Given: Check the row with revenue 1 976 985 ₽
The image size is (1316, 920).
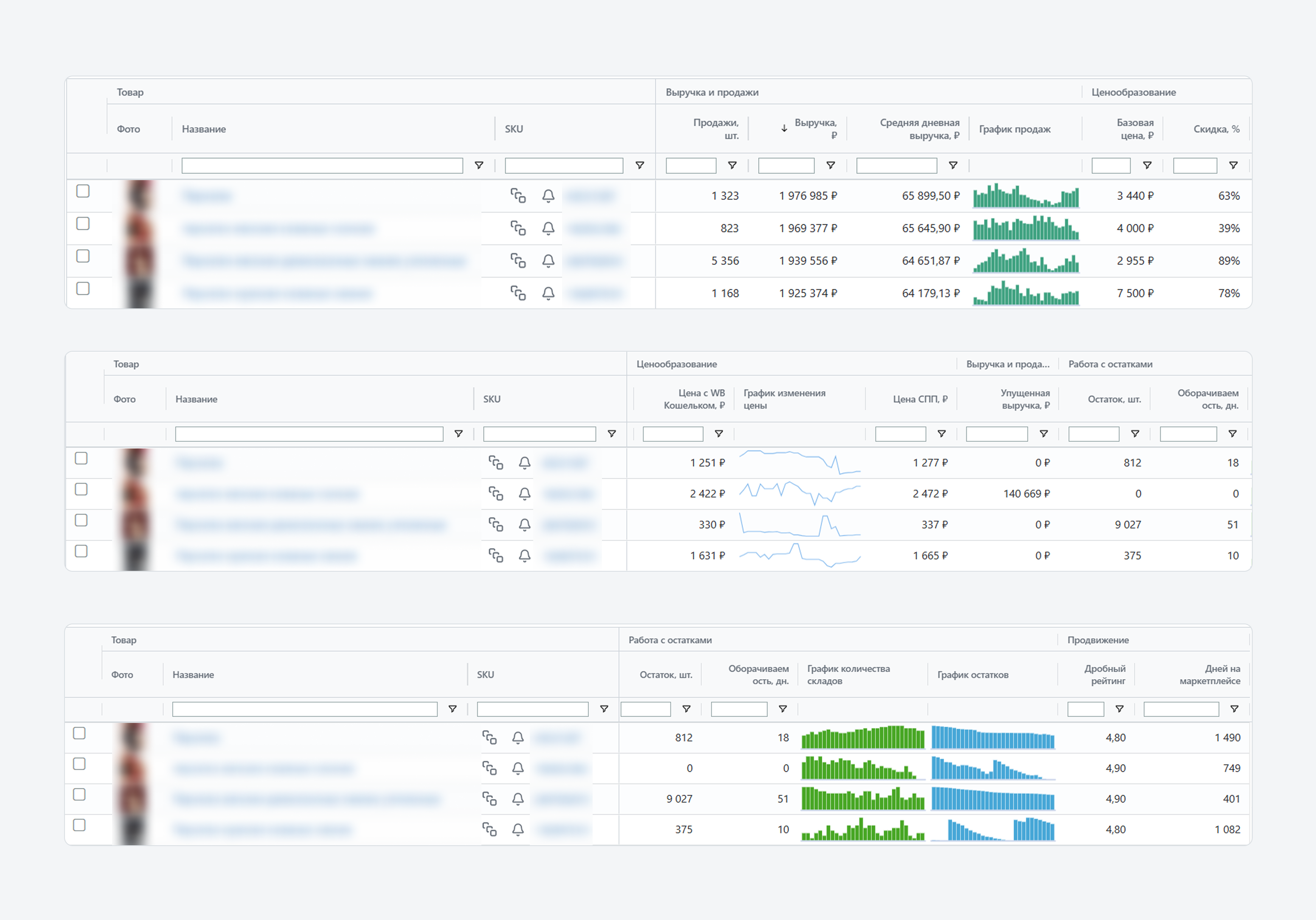Looking at the screenshot, I should coord(83,191).
